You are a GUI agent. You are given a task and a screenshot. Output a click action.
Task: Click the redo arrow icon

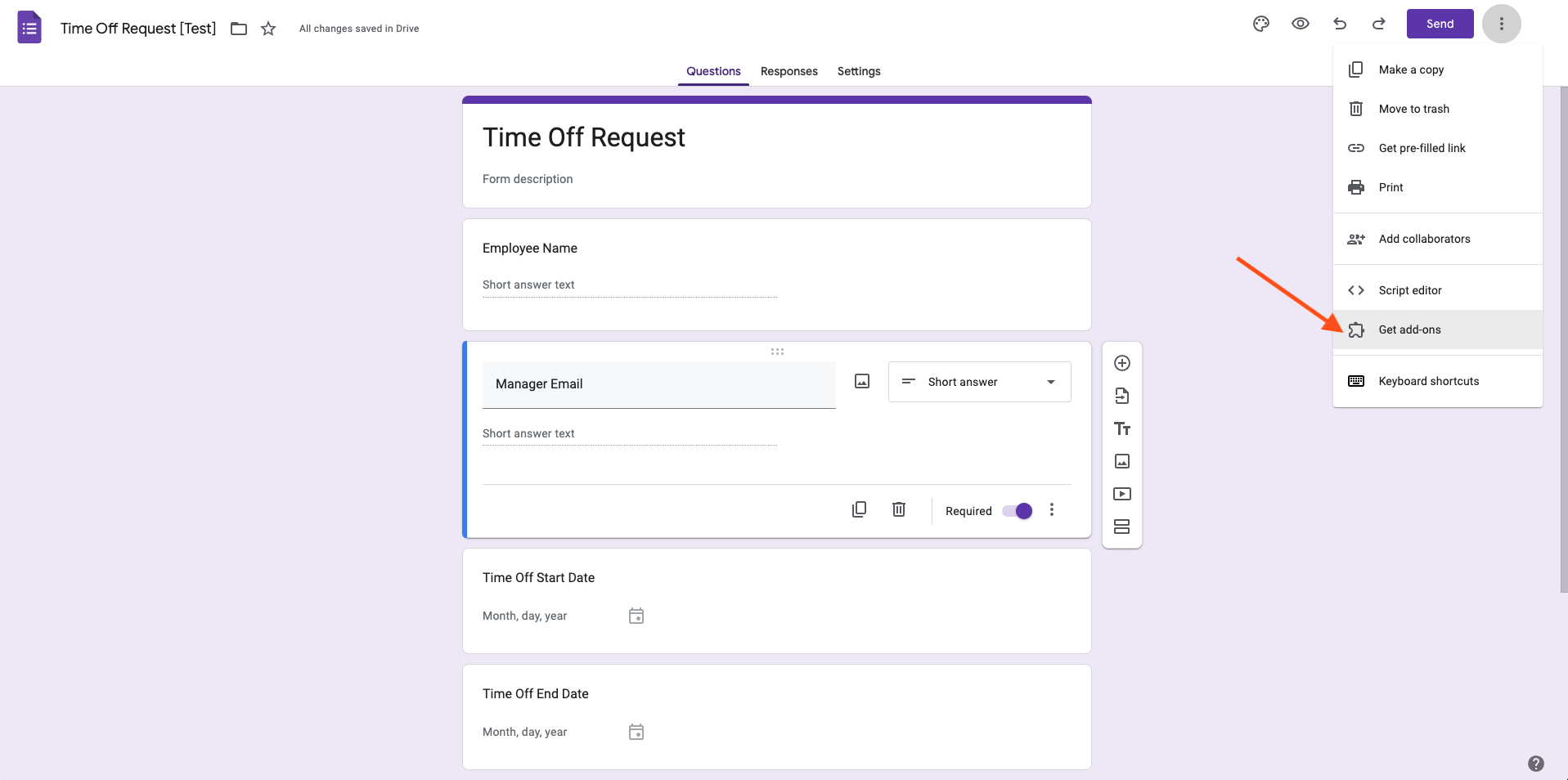1379,24
